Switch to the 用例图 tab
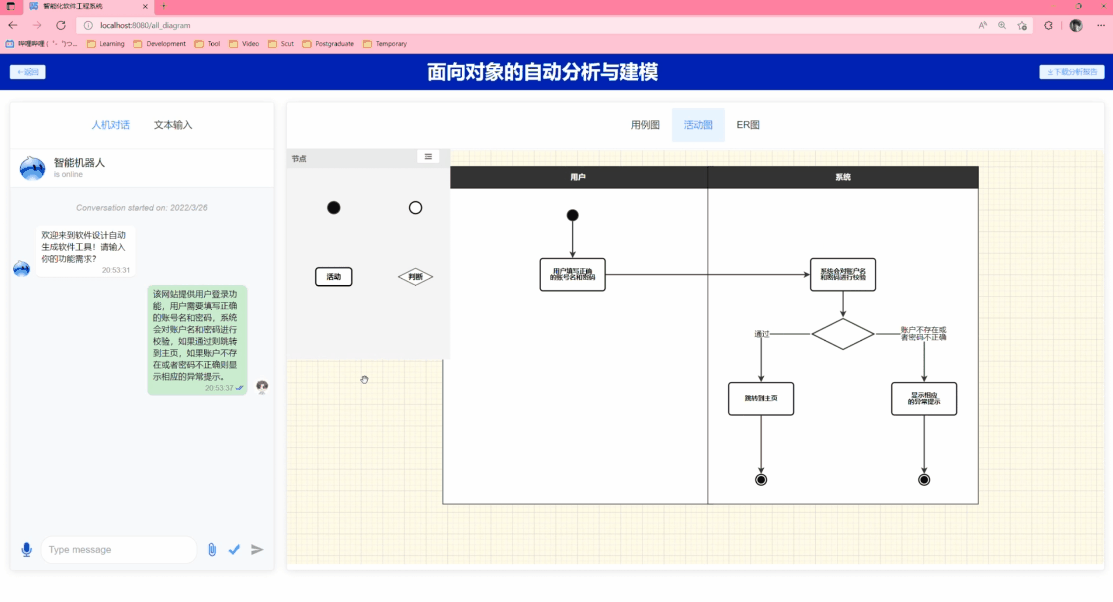The height and width of the screenshot is (602, 1113). coord(645,125)
